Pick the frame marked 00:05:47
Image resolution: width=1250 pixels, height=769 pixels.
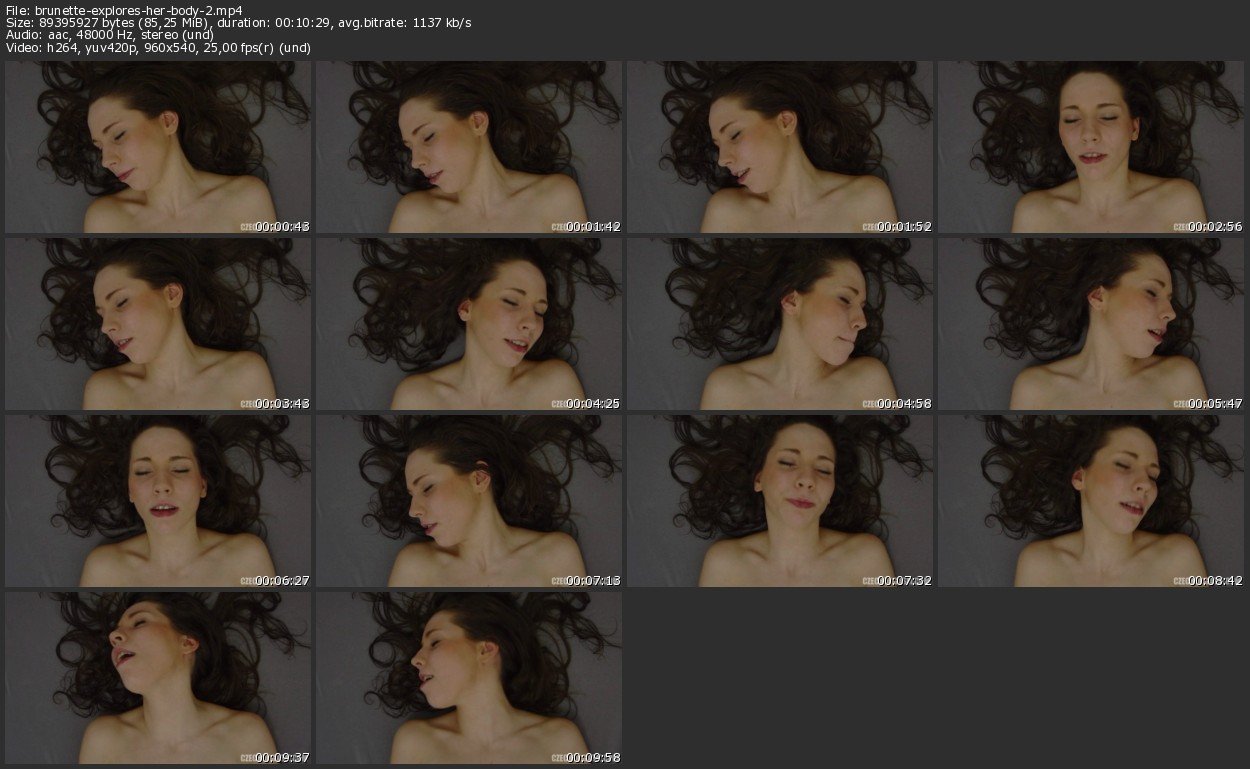coord(1091,324)
